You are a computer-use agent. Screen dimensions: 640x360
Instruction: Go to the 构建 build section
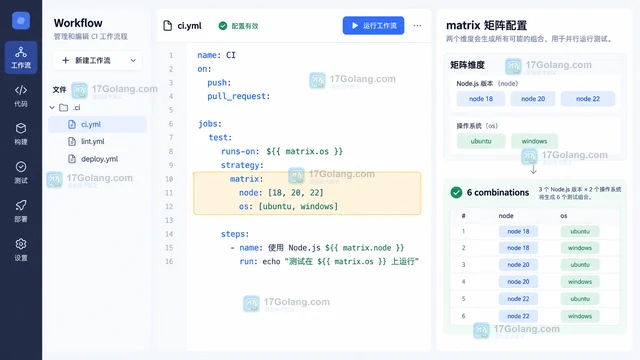coord(21,134)
